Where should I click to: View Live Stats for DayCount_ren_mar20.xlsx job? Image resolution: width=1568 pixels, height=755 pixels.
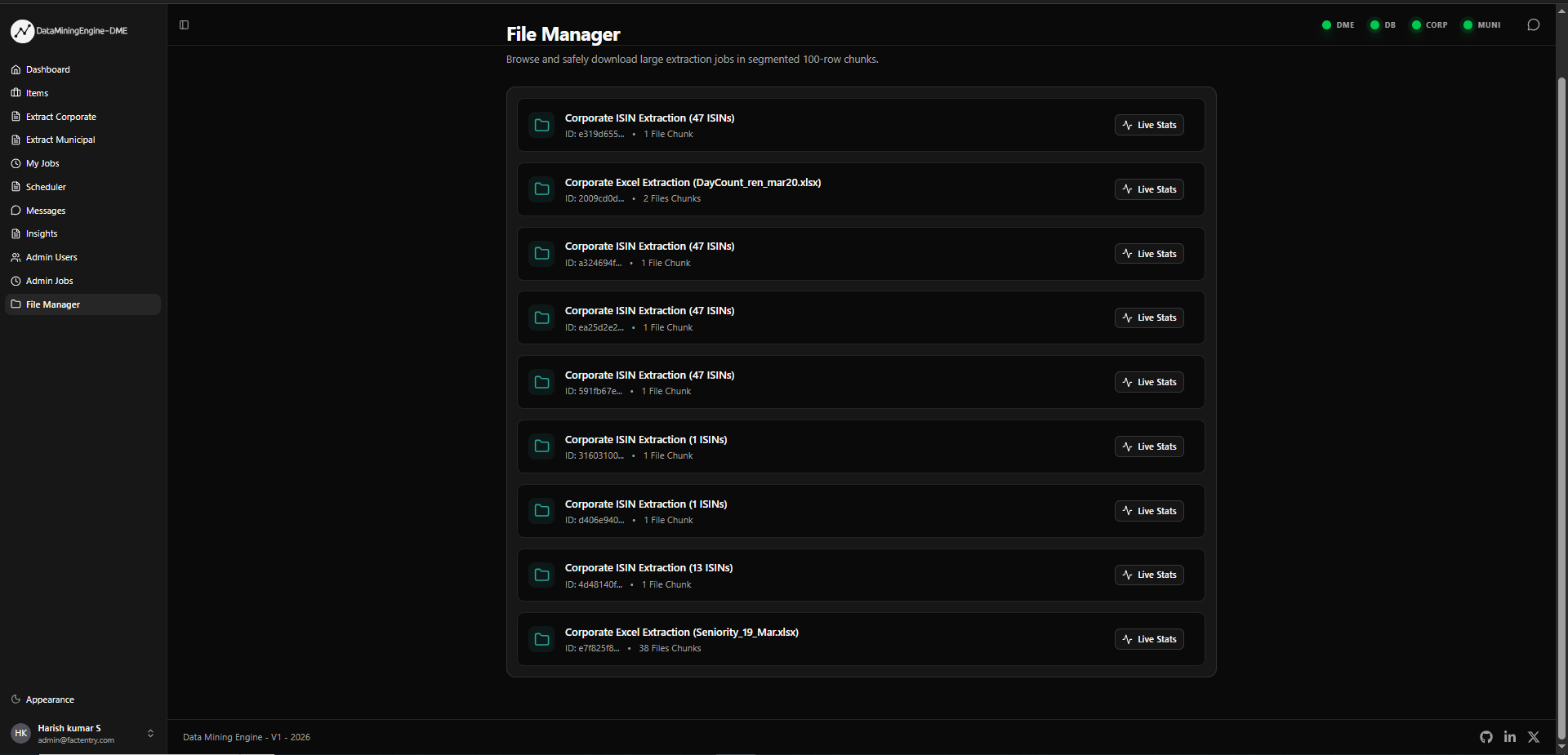click(x=1149, y=189)
